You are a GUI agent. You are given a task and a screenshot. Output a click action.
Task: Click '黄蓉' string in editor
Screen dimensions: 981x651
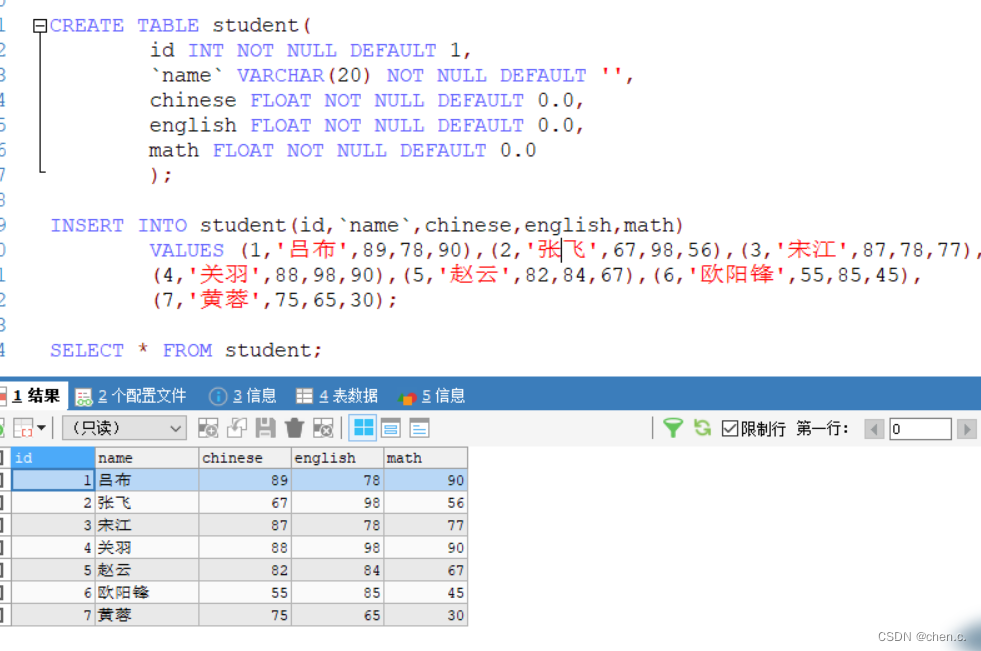[225, 300]
